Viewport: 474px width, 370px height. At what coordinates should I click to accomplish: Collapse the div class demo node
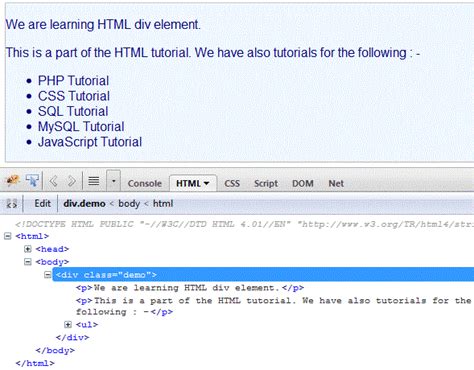[48, 275]
